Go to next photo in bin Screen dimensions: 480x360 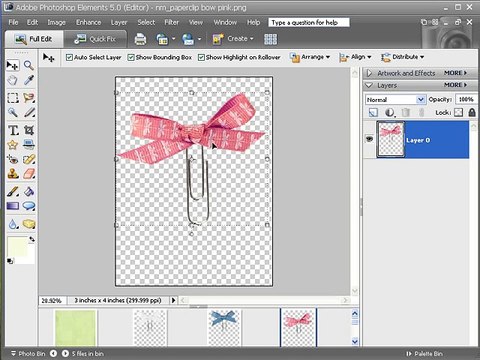[x=65, y=353]
